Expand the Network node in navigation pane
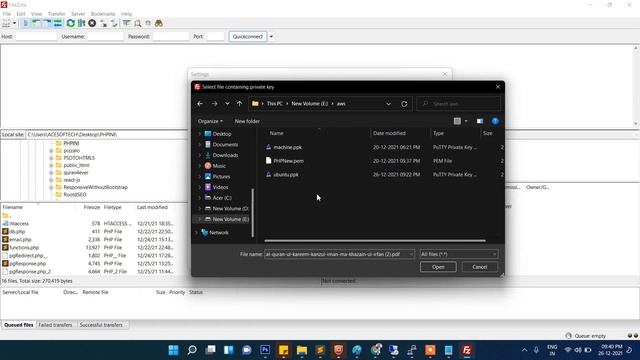This screenshot has height=360, width=640. [197, 233]
